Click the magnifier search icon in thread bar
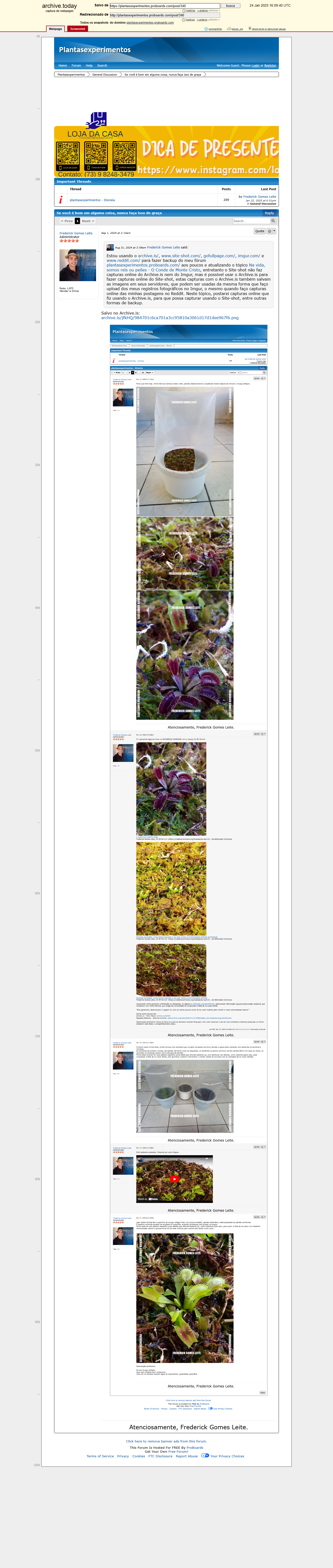This screenshot has height=1568, width=333. tap(273, 221)
